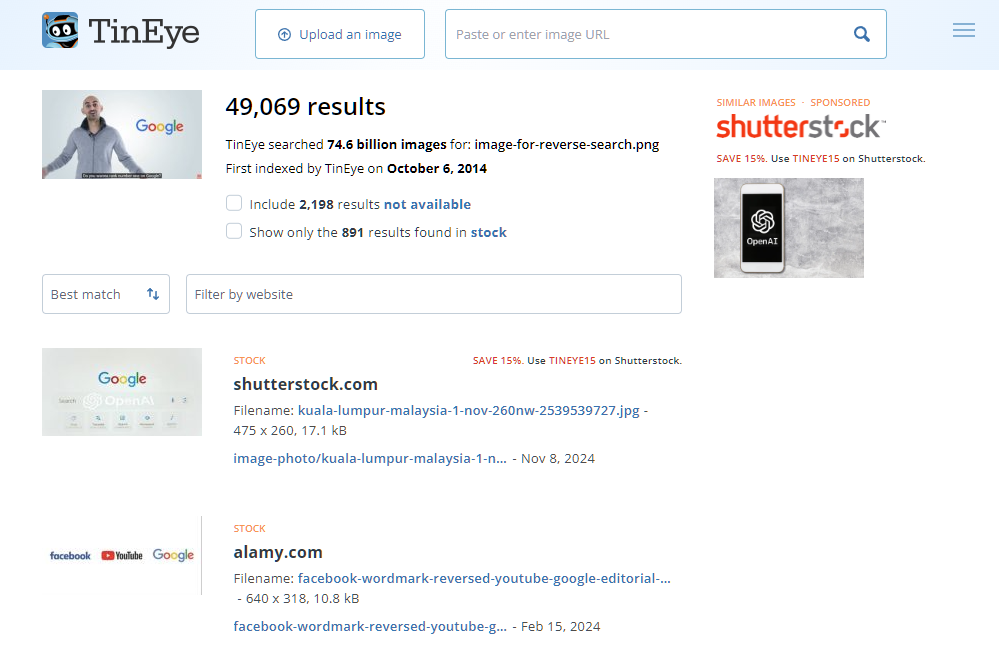Open the facebook YouTube Google result thumbnail
This screenshot has width=999, height=646.
[122, 555]
